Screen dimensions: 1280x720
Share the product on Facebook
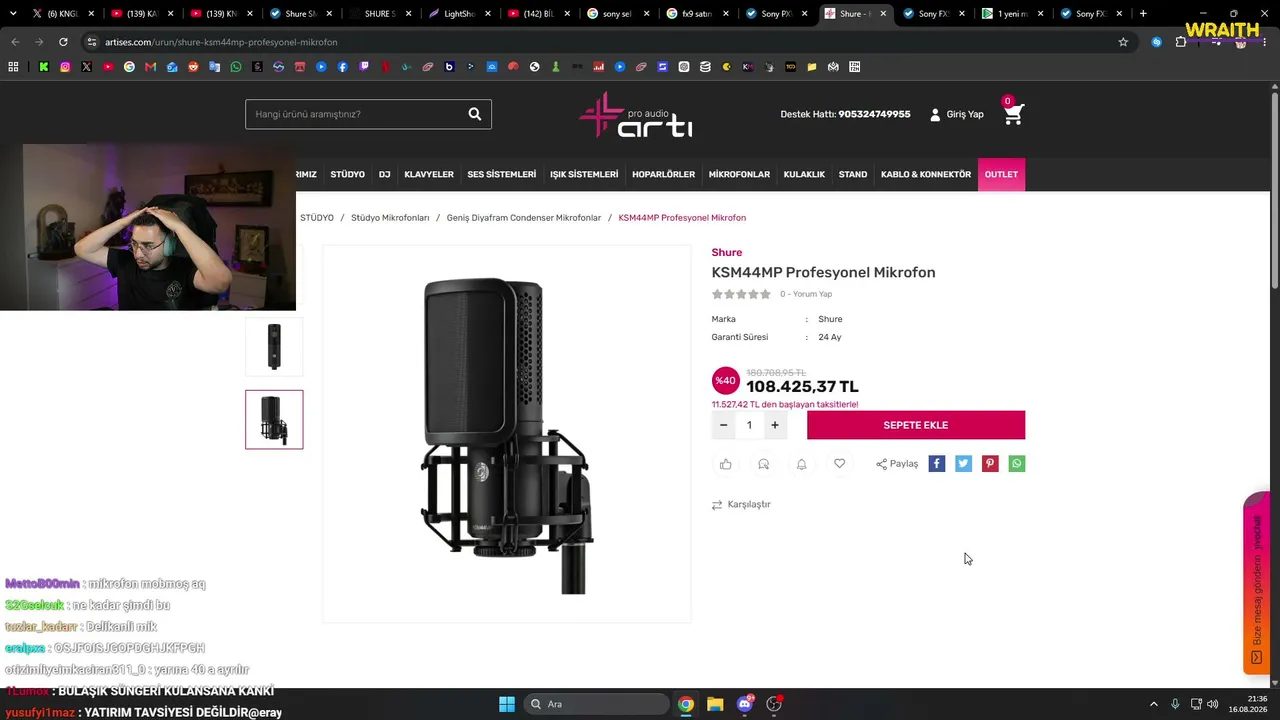pos(936,464)
